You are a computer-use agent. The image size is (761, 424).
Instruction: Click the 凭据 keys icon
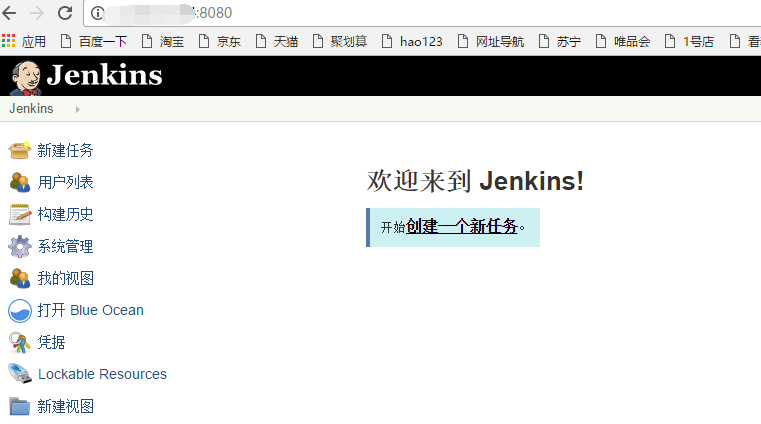[x=20, y=342]
